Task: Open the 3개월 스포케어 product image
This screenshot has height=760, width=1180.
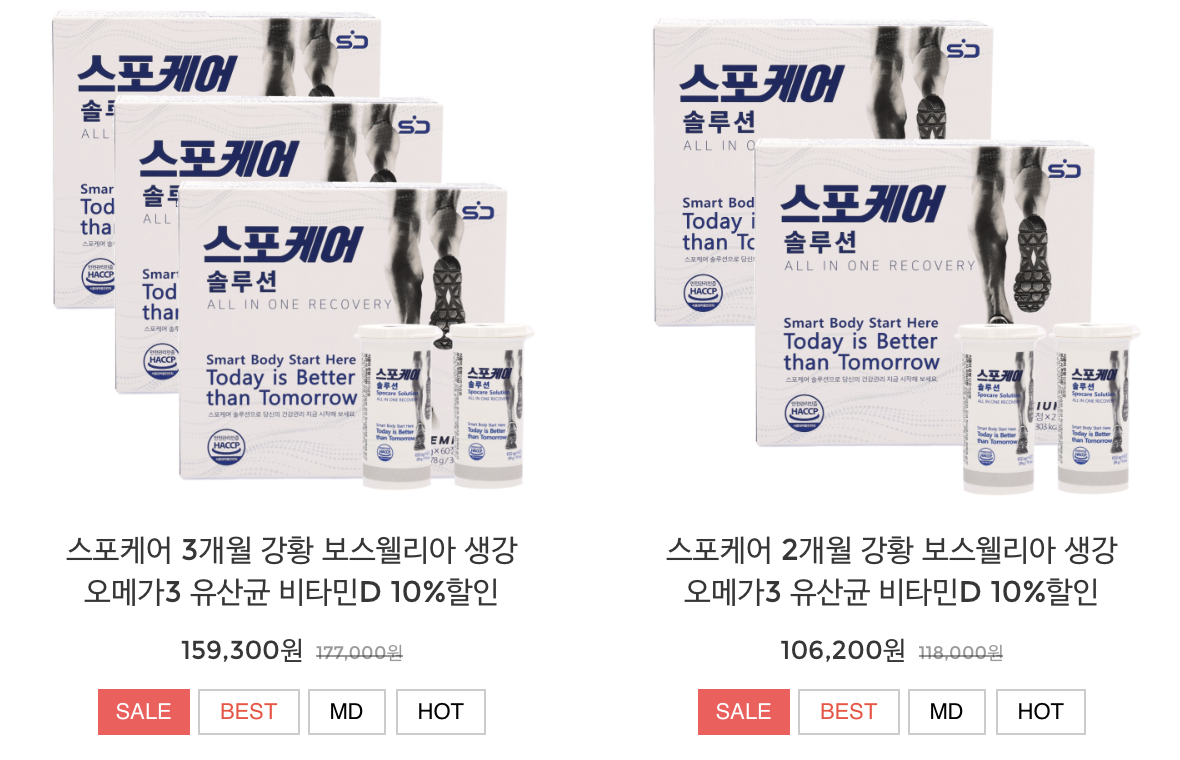Action: pos(292,252)
